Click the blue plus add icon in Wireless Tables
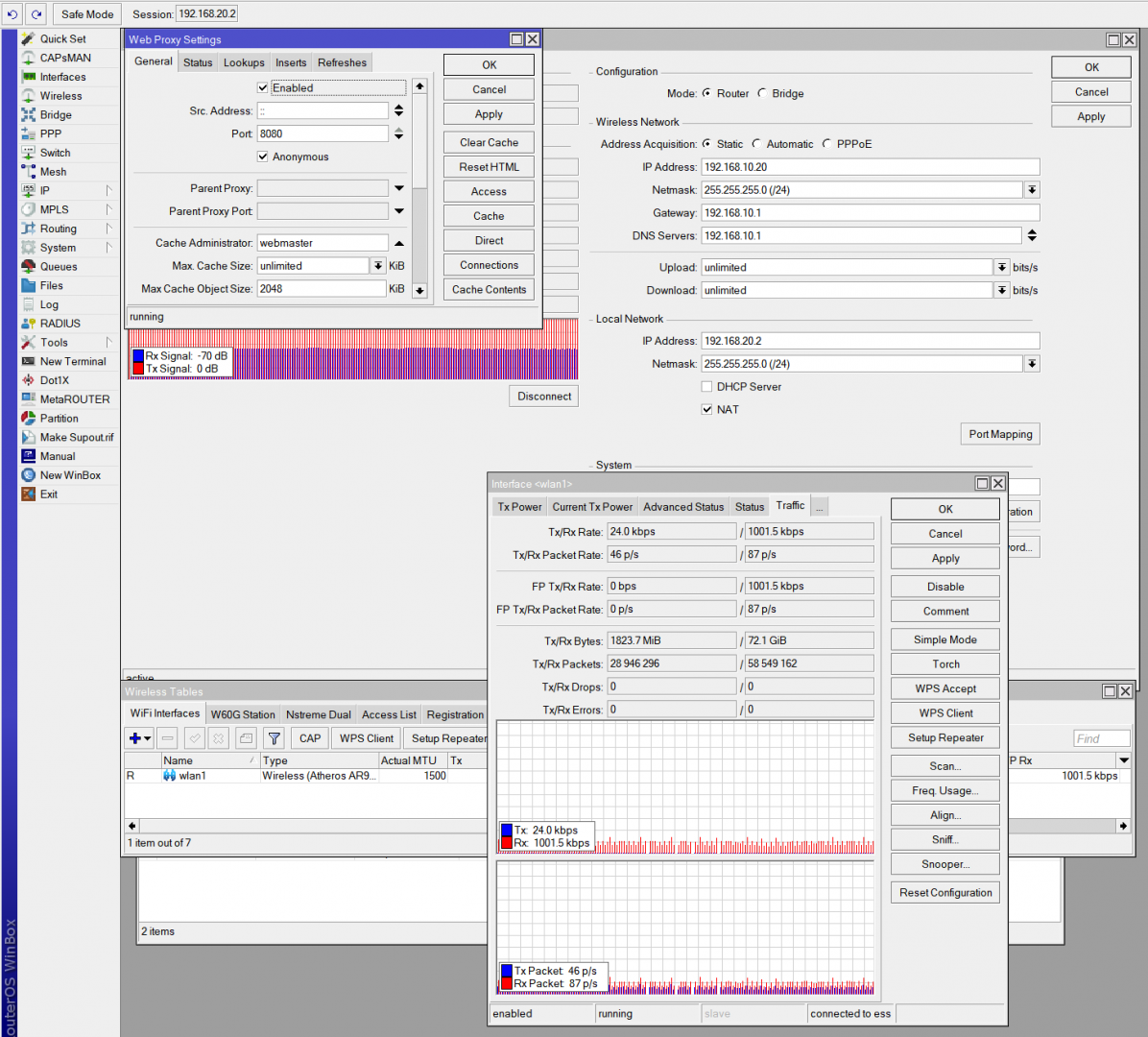Screen dimensions: 1148x1037 (135, 738)
